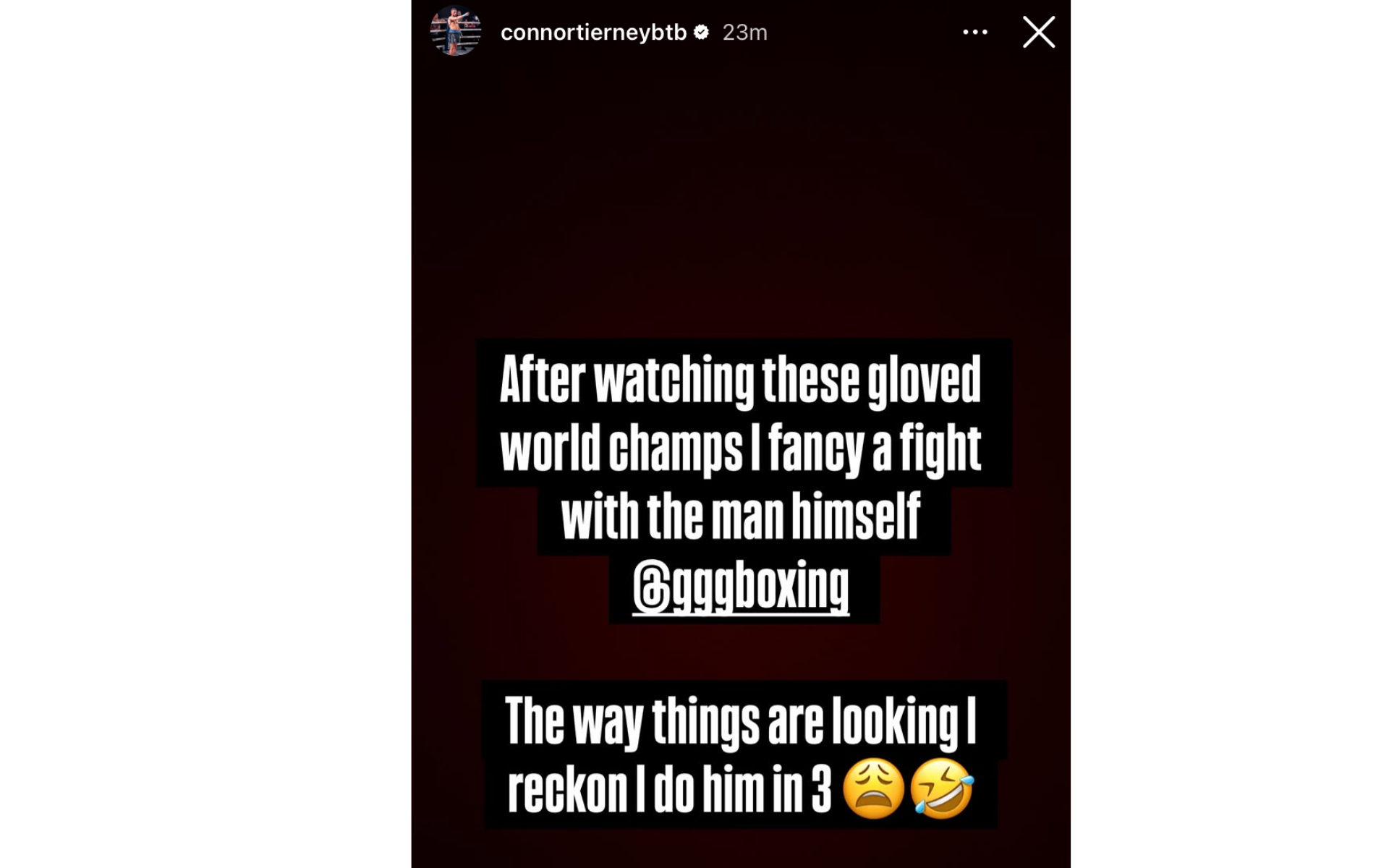Viewport: 1389px width, 868px height.
Task: Close the story with the X icon
Action: coord(1039,32)
